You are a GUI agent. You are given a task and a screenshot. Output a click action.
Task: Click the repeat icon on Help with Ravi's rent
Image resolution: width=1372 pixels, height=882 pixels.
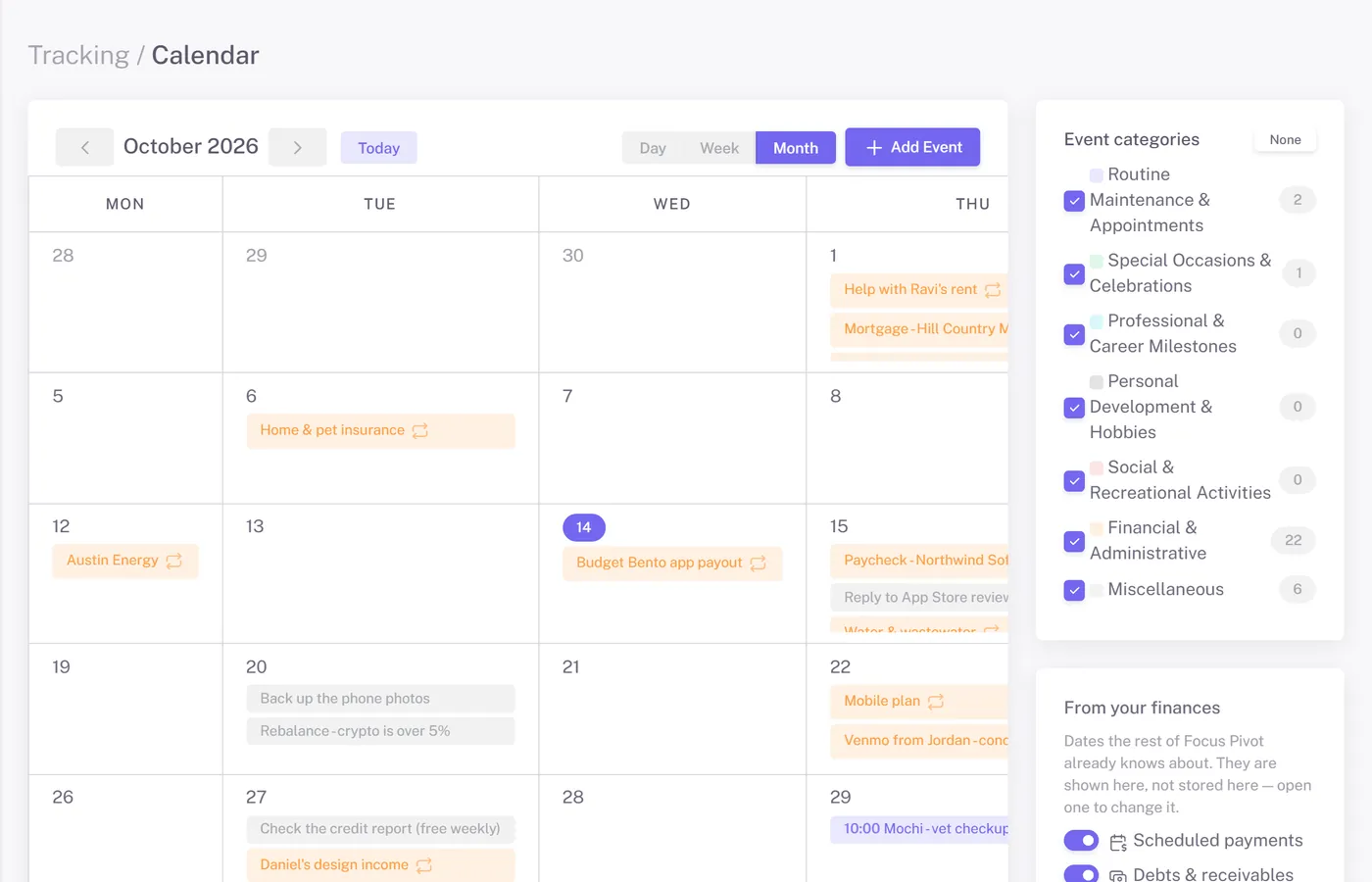coord(993,290)
